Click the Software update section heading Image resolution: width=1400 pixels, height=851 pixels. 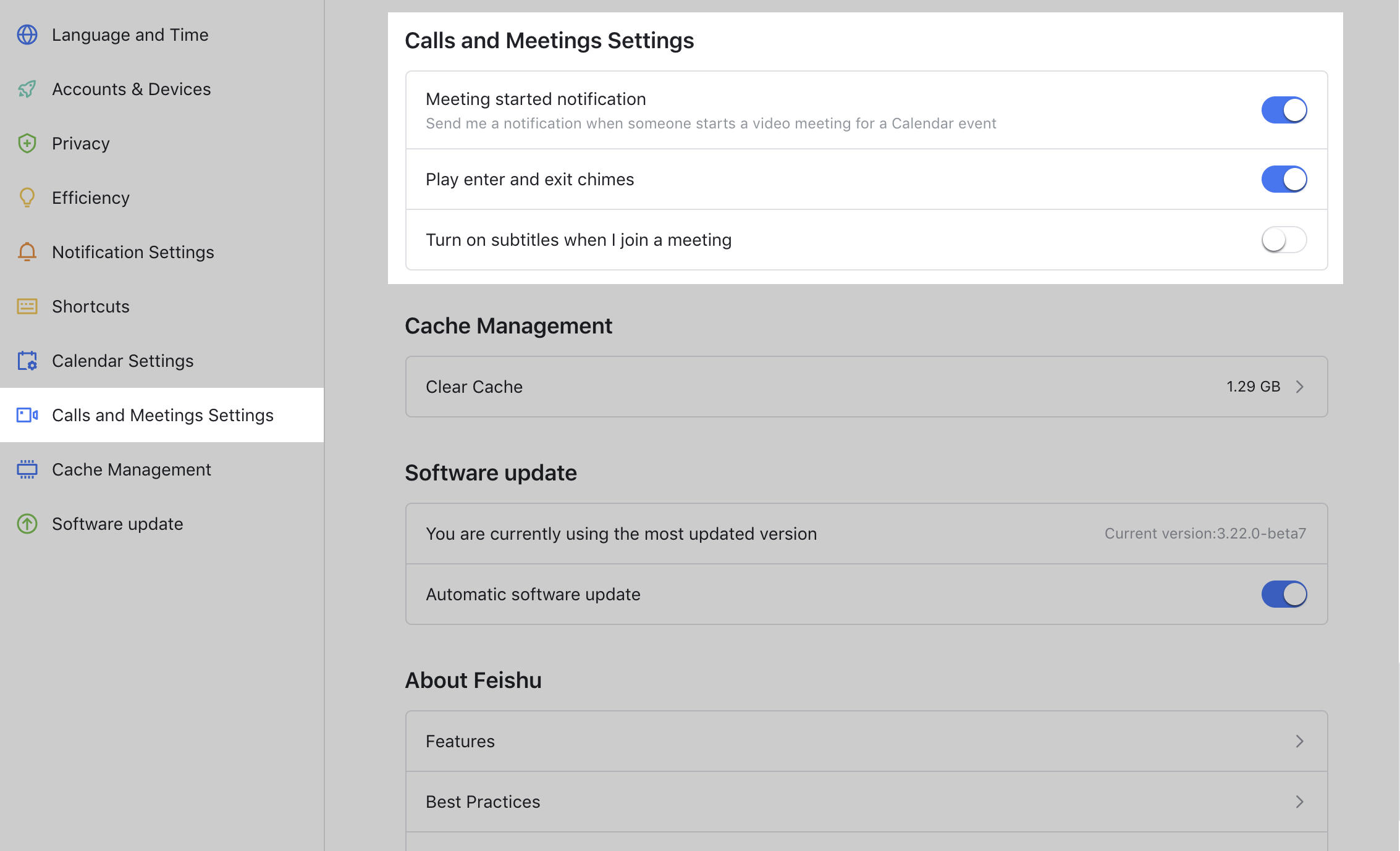click(x=491, y=472)
